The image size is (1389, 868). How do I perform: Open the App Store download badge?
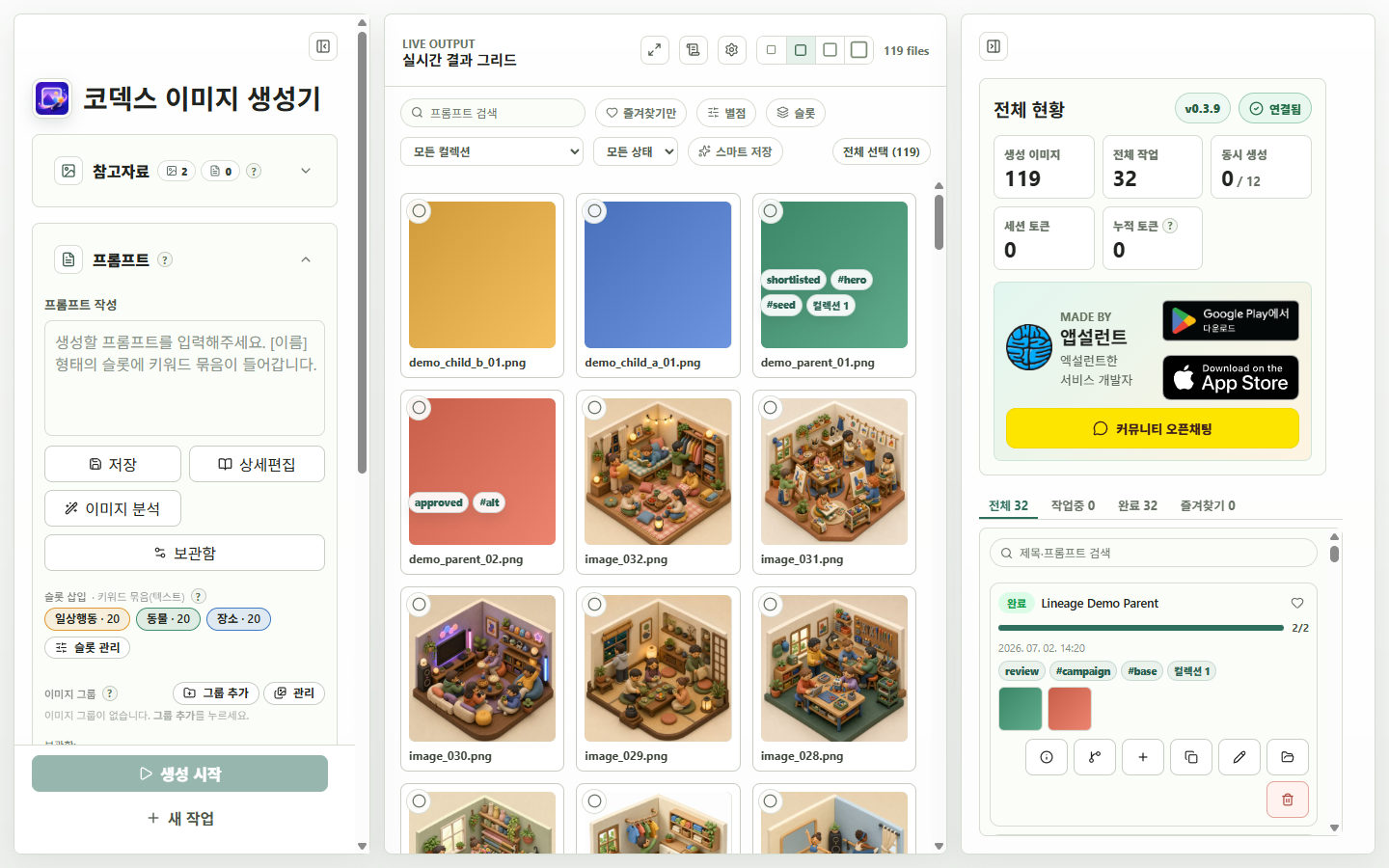click(x=1231, y=377)
